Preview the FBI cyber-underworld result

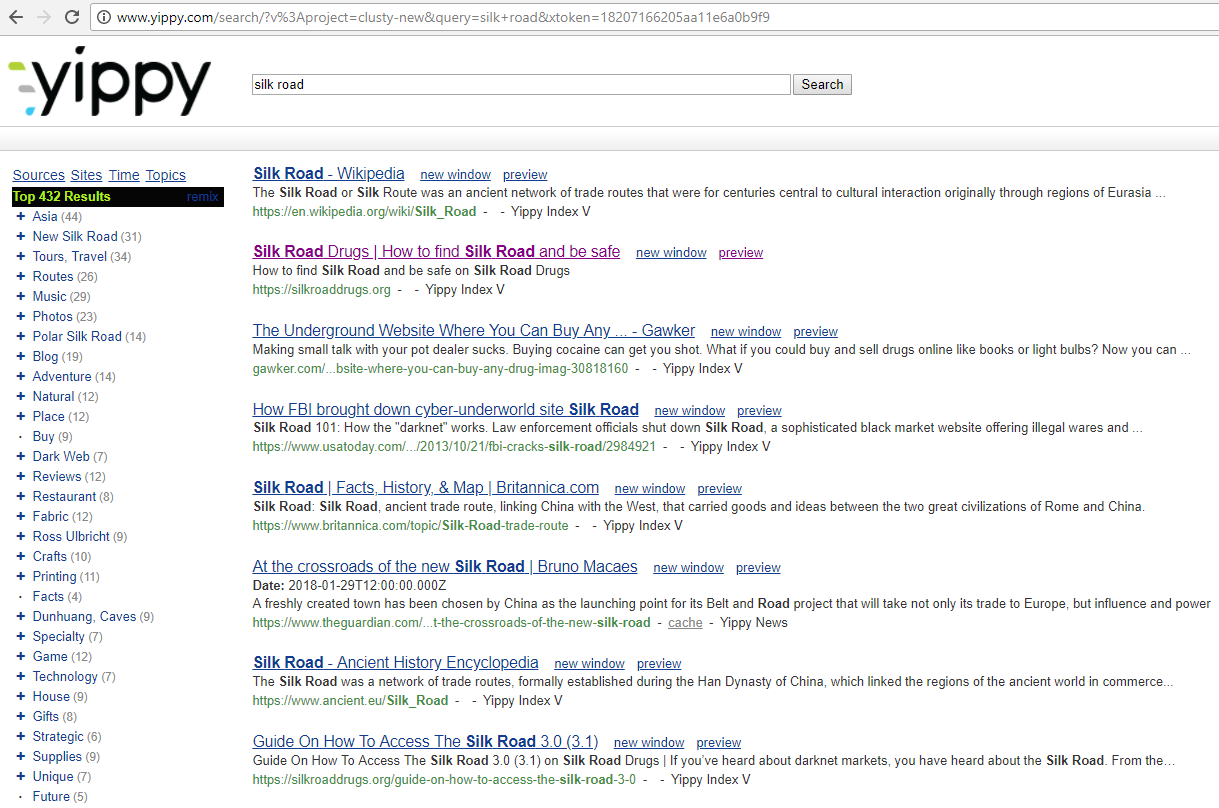(x=759, y=410)
